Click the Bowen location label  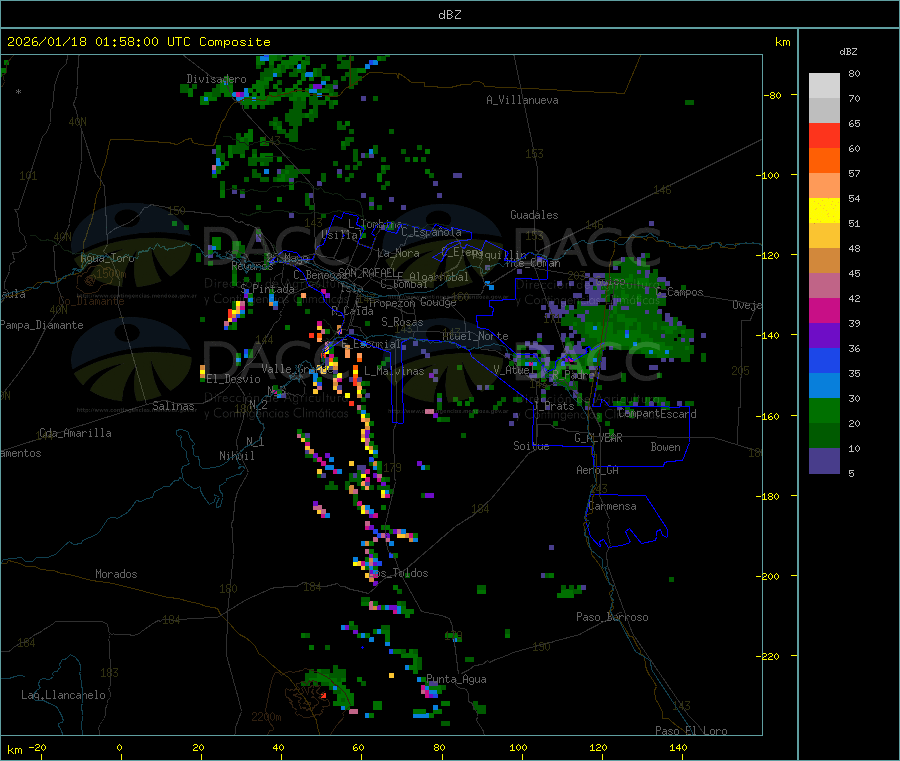click(x=666, y=447)
